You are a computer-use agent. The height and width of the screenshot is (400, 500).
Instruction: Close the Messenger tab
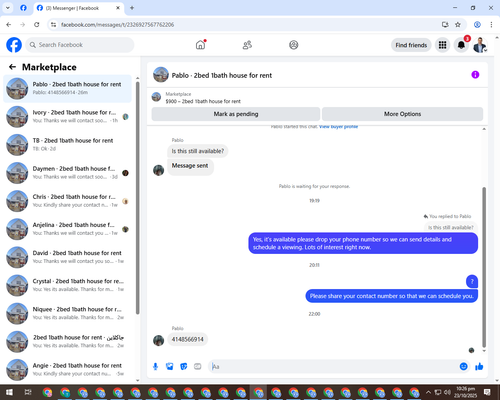(x=118, y=8)
